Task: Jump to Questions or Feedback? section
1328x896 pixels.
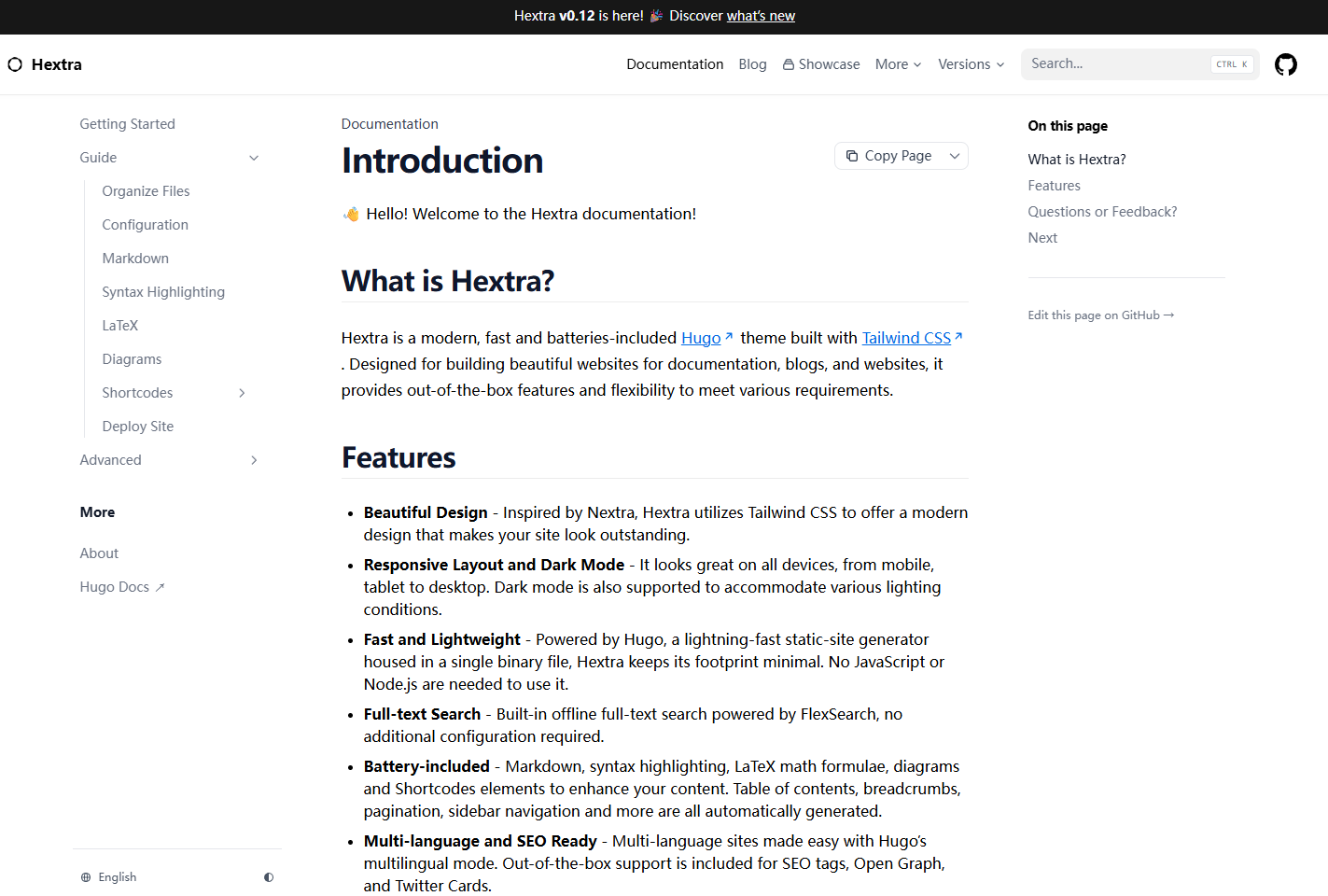Action: point(1102,212)
